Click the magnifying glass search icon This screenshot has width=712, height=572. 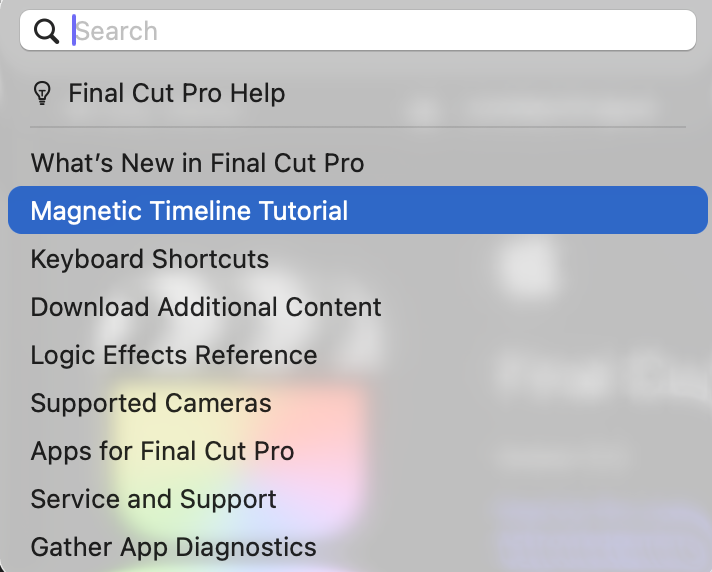[x=47, y=31]
